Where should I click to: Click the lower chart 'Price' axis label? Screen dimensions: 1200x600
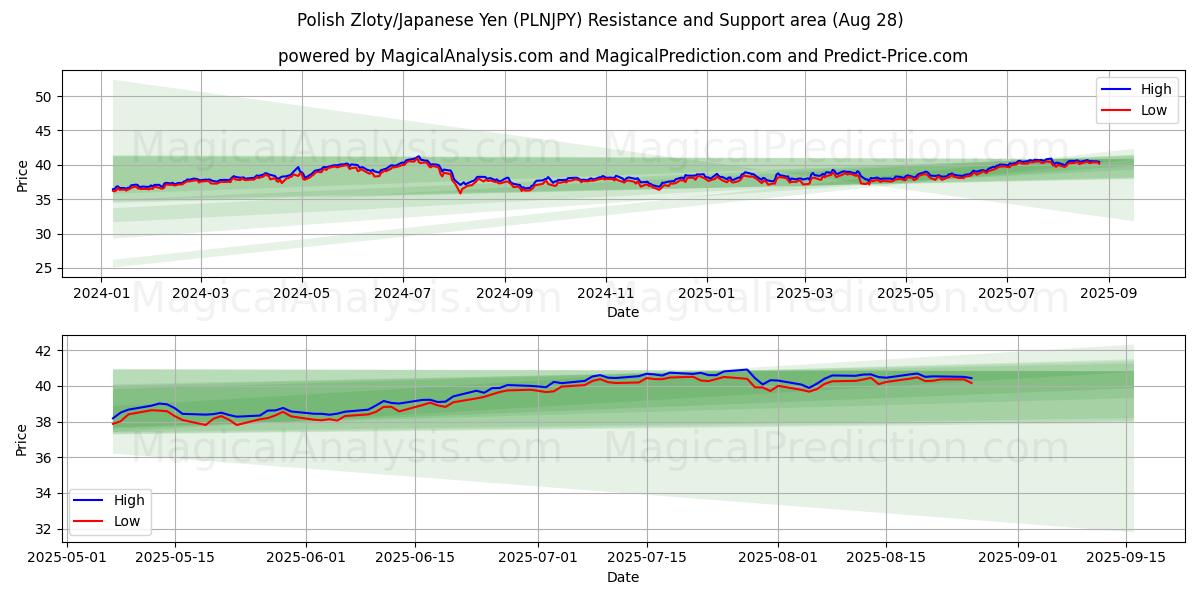tap(23, 439)
